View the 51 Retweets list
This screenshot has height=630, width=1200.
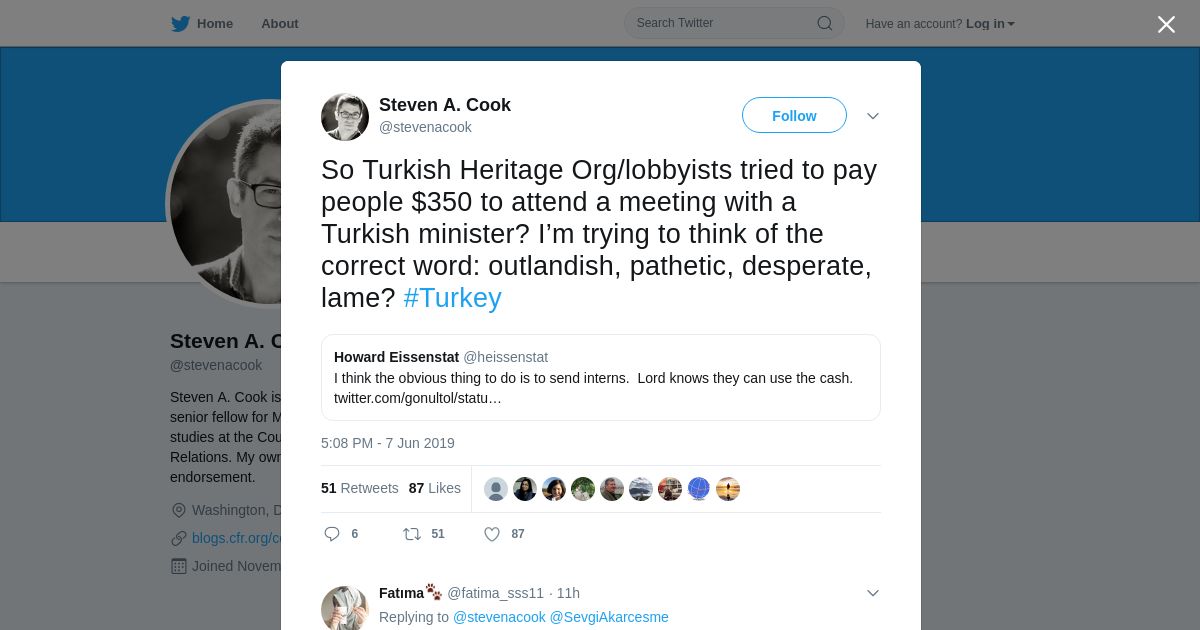click(359, 488)
